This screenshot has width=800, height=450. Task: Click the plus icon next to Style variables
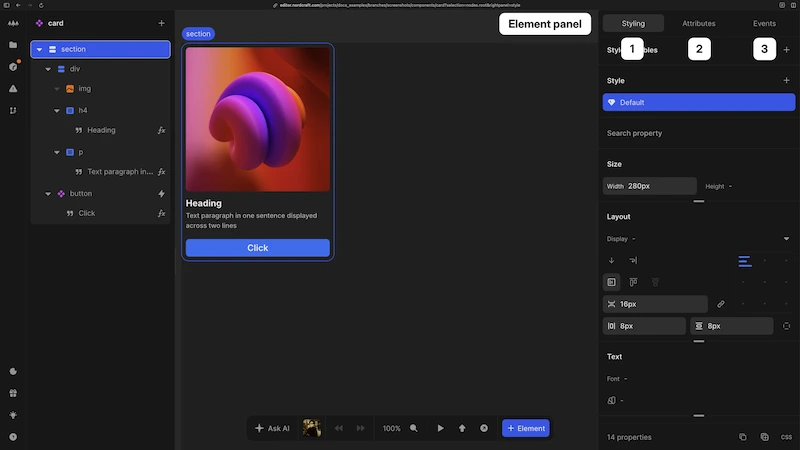[x=786, y=49]
